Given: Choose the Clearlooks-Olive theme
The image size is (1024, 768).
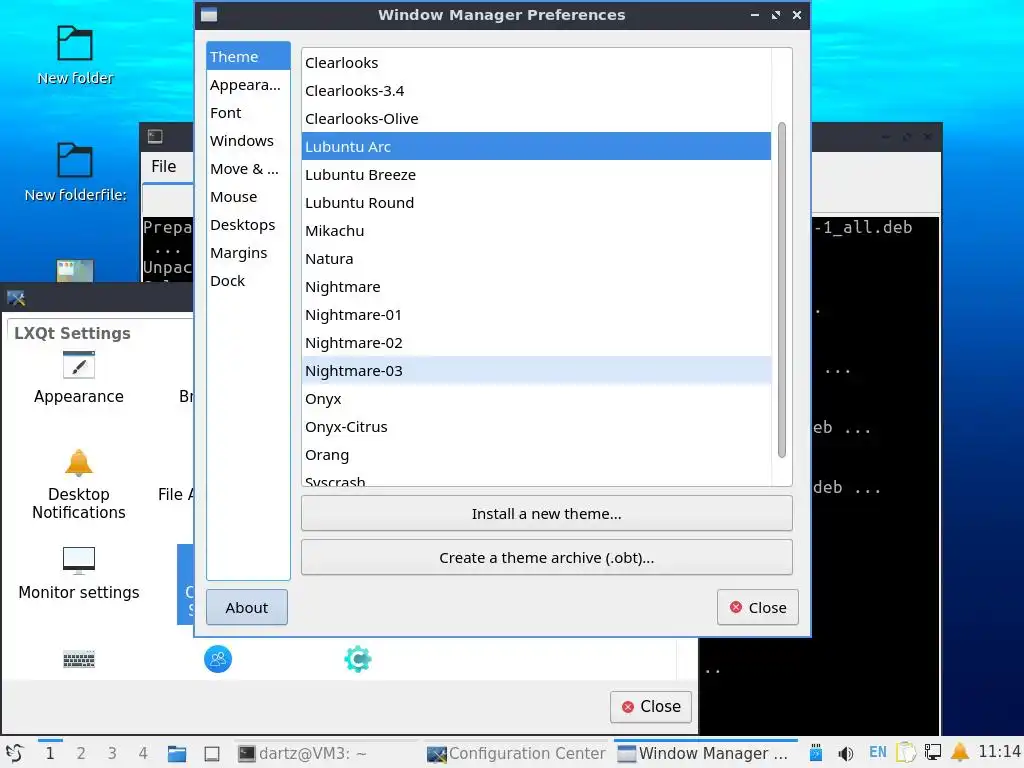Looking at the screenshot, I should pyautogui.click(x=536, y=119).
